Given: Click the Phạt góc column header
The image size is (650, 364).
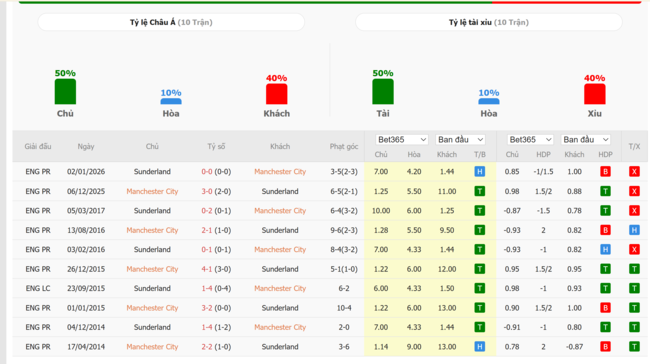Looking at the screenshot, I should point(344,146).
